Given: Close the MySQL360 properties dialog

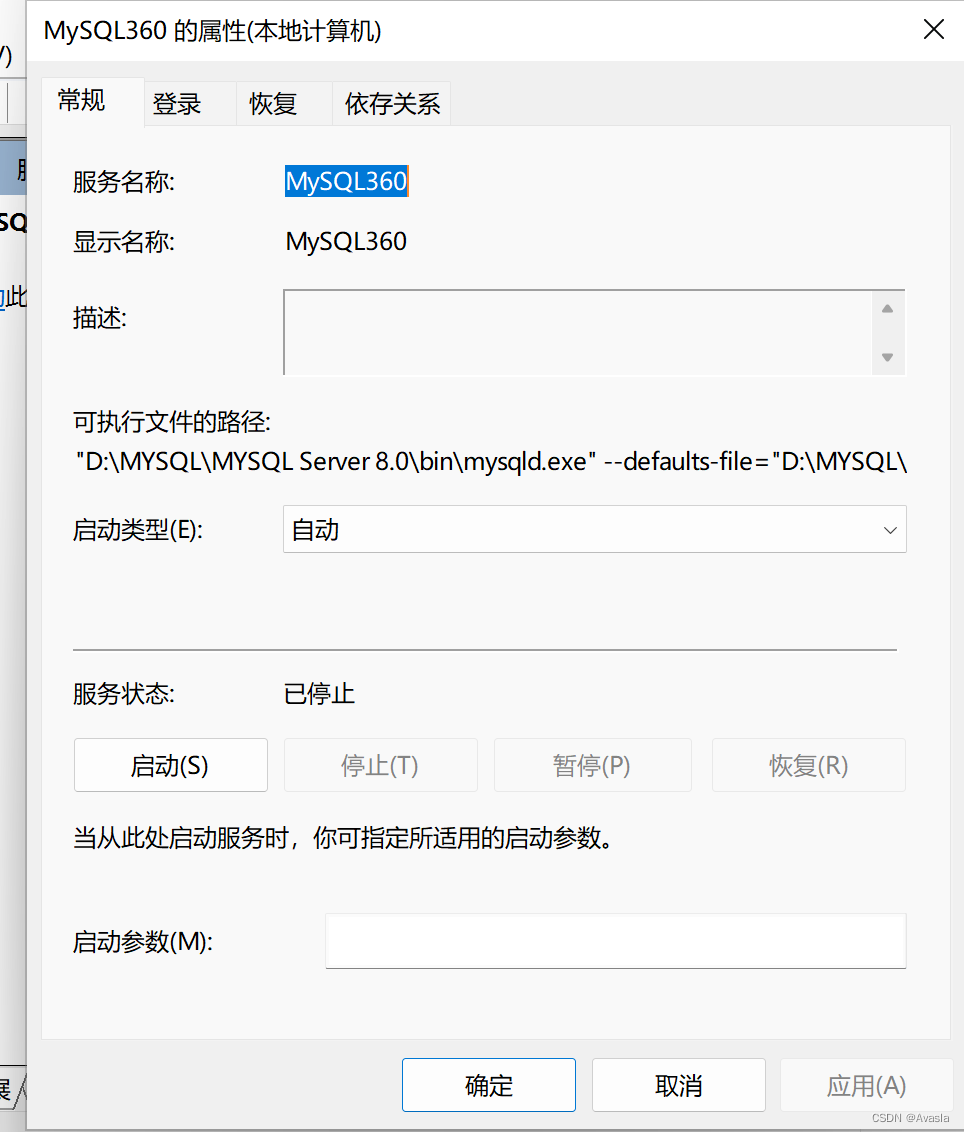Looking at the screenshot, I should (x=934, y=30).
